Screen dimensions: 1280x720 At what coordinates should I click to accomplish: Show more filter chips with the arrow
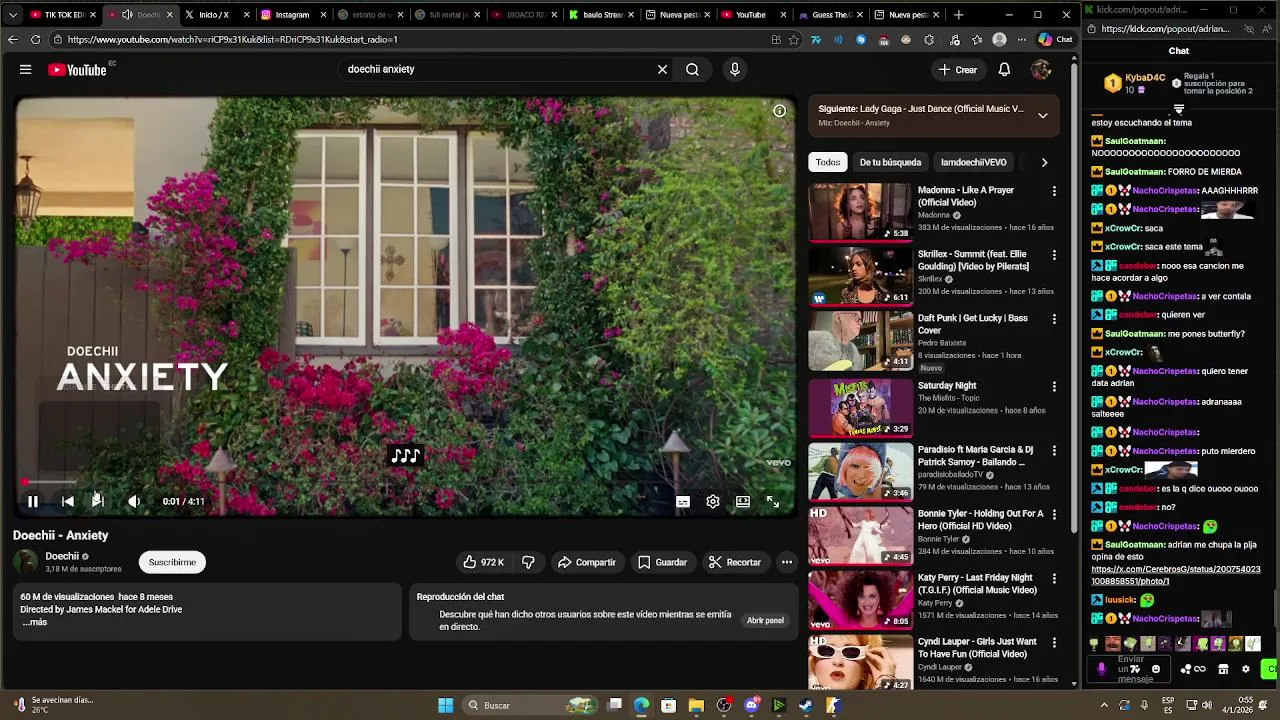coord(1044,163)
